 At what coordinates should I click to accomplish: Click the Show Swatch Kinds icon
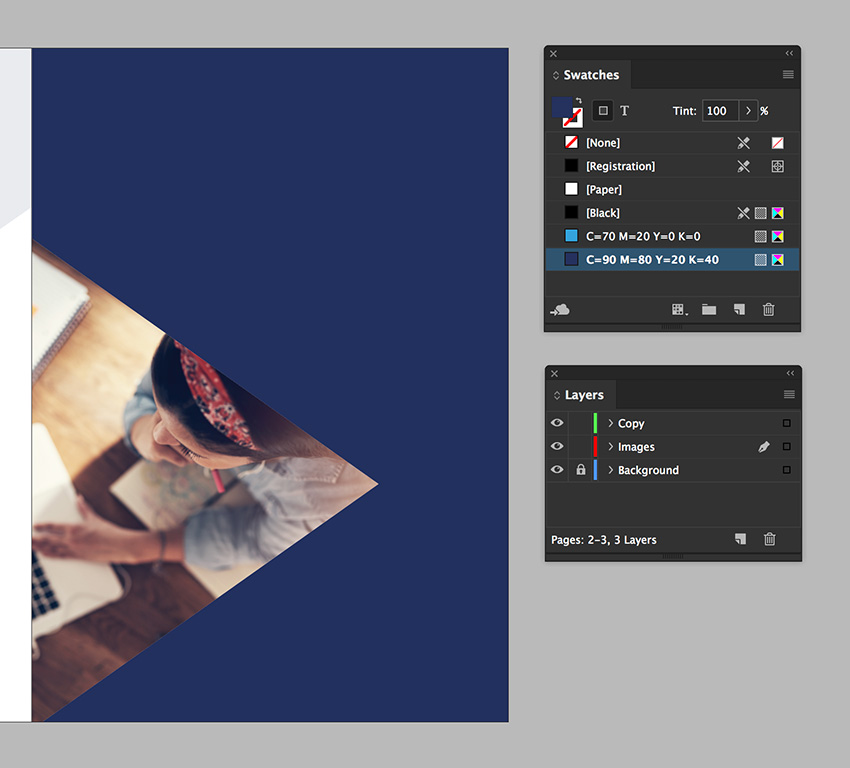(679, 309)
